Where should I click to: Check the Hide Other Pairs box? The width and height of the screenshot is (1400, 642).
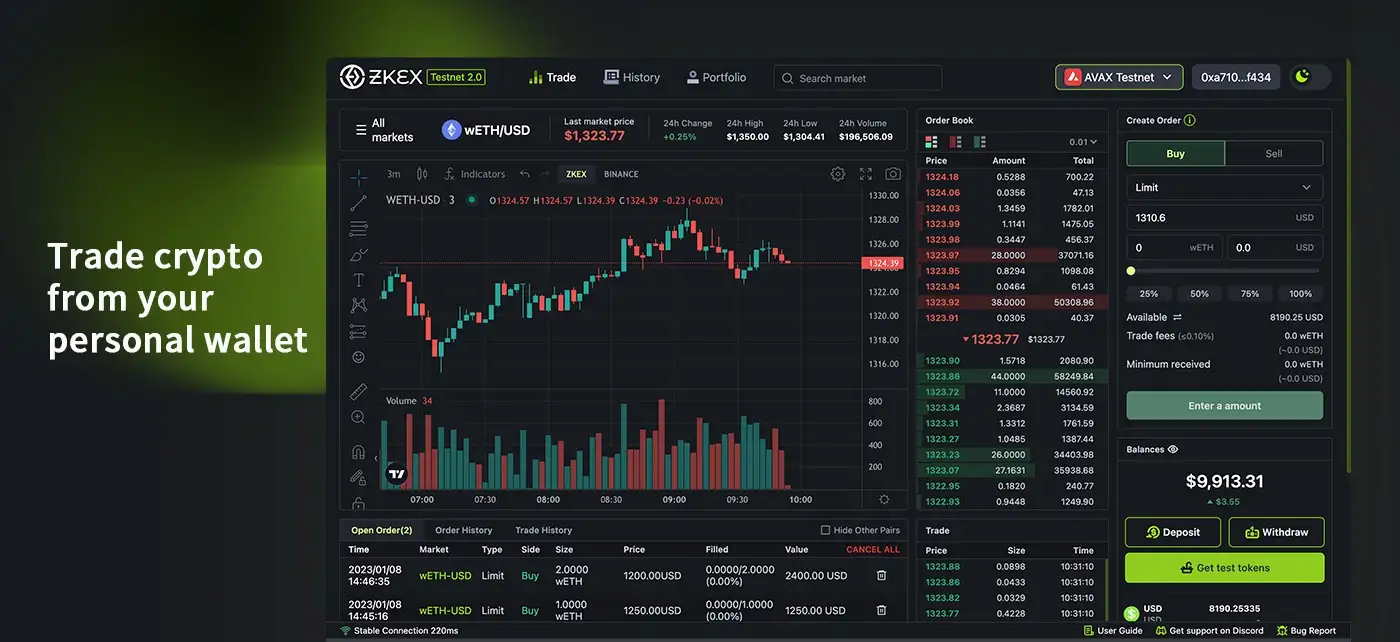point(825,530)
